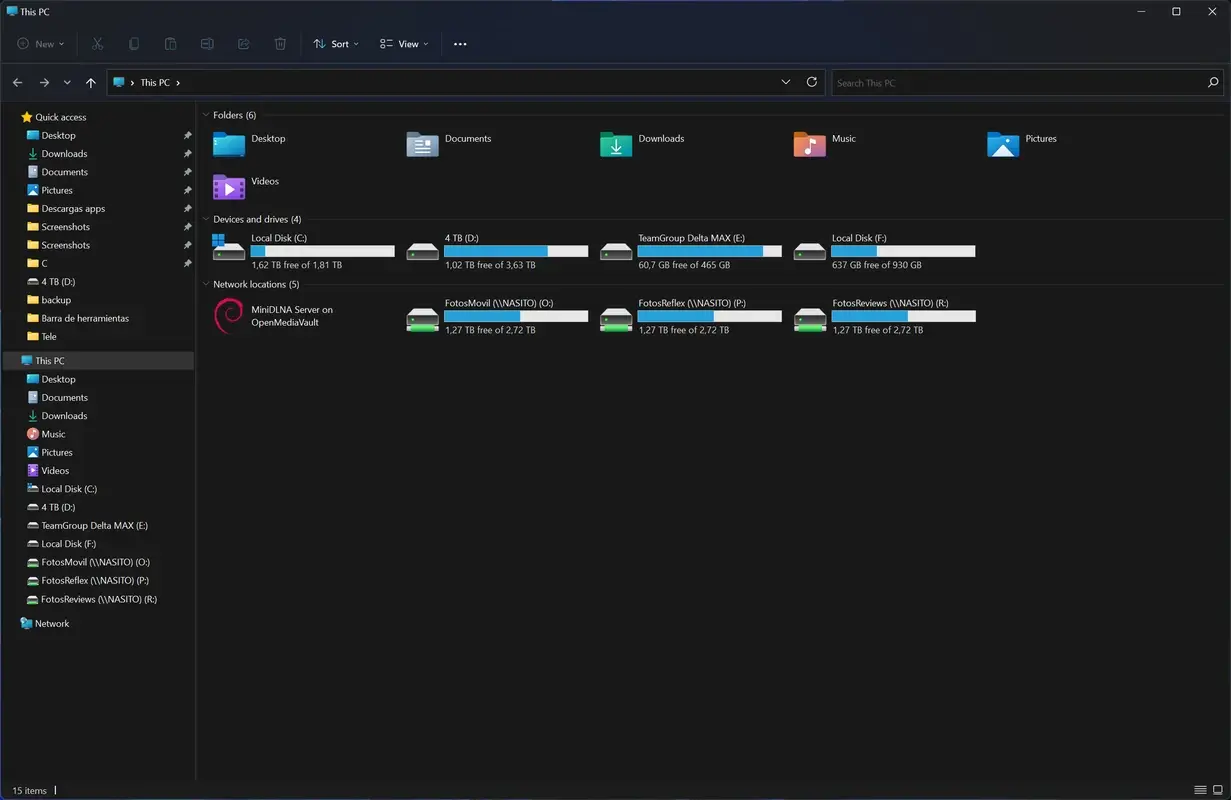Screen dimensions: 1231x800
Task: Click the Up one level arrow button
Action: click(x=90, y=82)
